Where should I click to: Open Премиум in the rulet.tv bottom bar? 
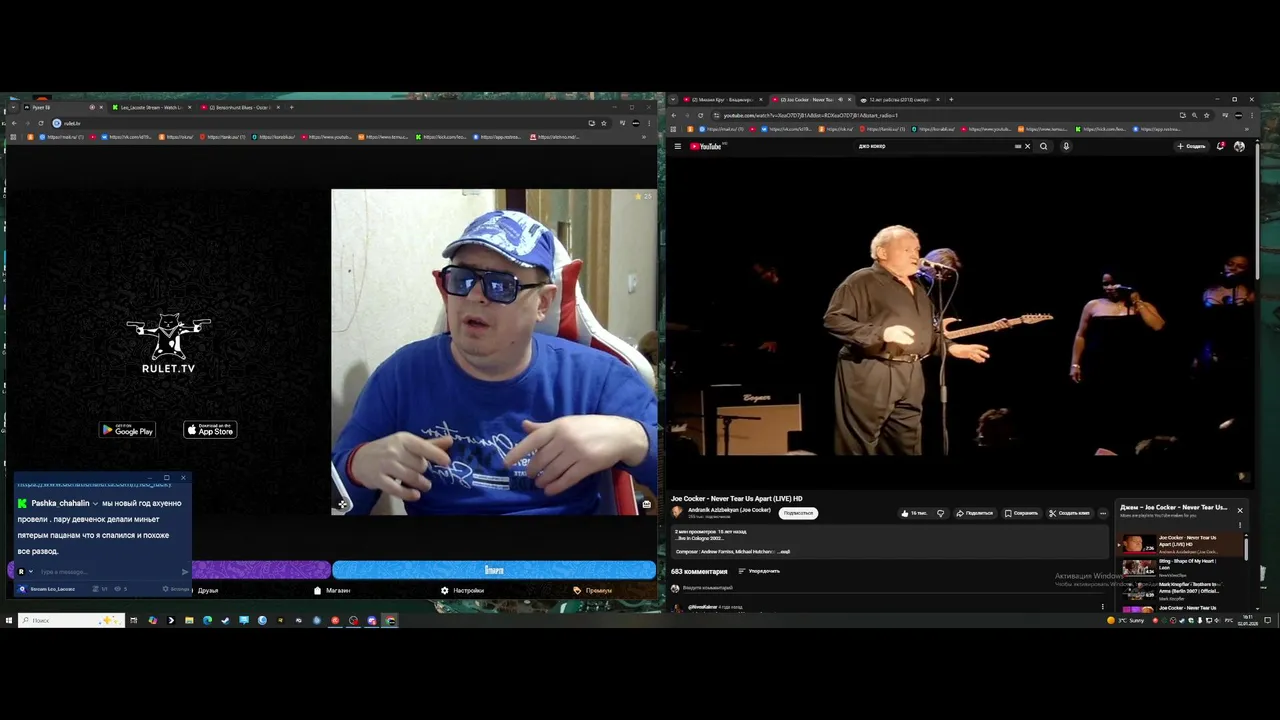(593, 590)
